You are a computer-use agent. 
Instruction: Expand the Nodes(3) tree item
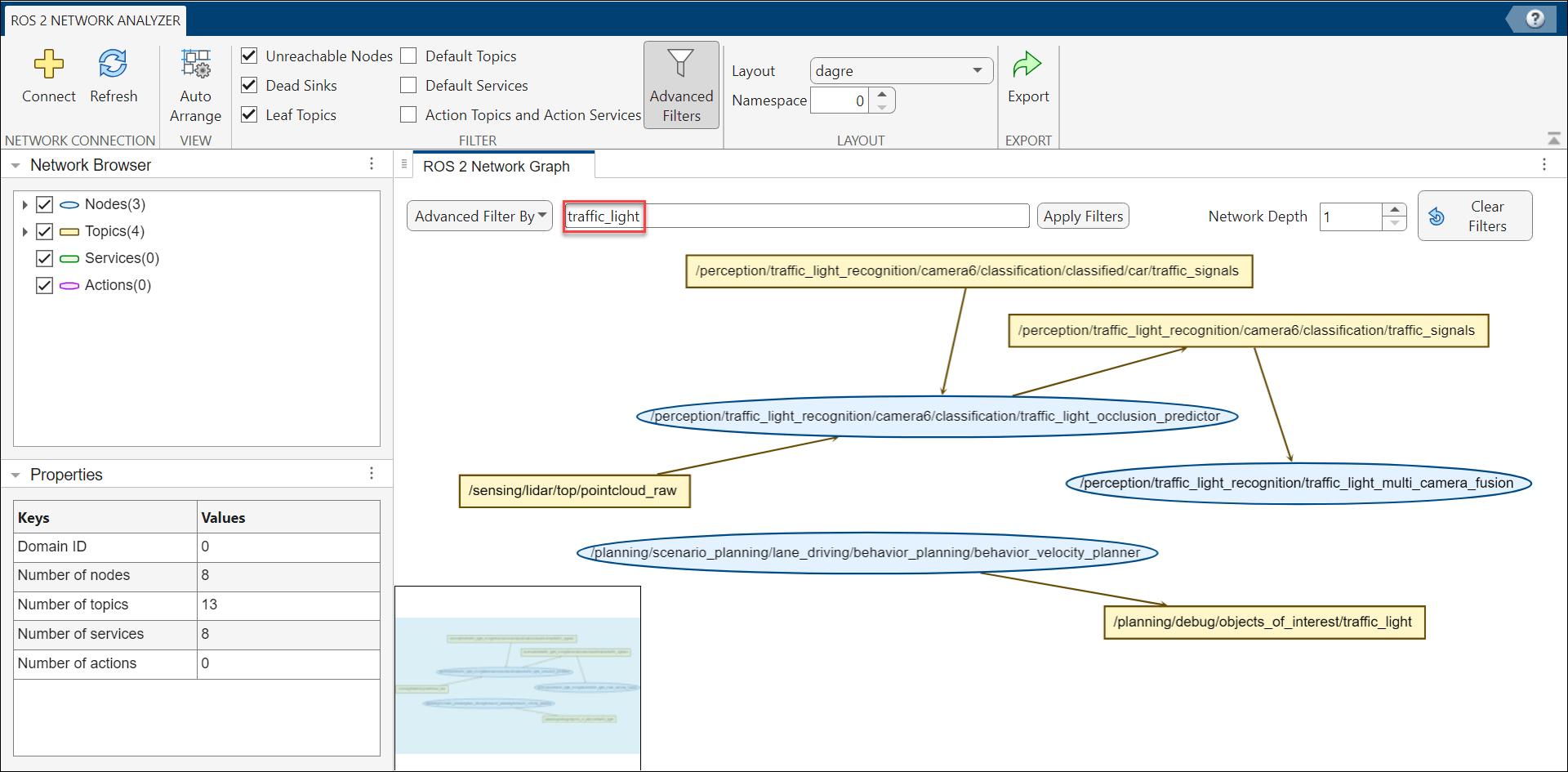click(24, 205)
